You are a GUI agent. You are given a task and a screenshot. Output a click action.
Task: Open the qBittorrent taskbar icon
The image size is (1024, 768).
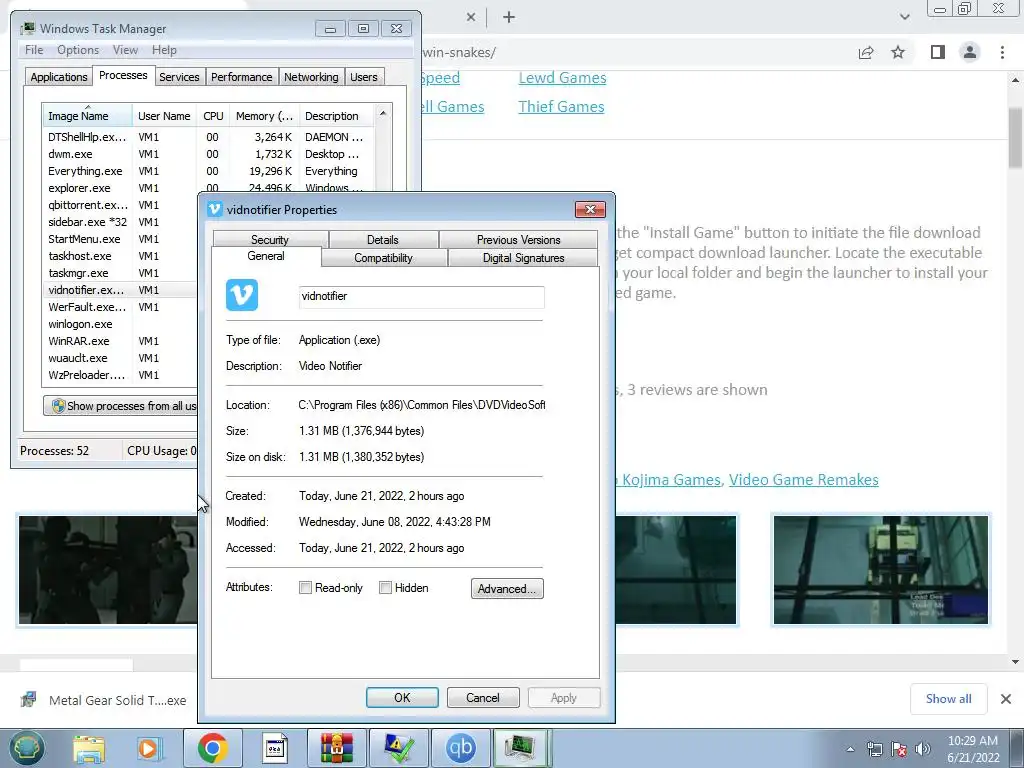pos(460,748)
